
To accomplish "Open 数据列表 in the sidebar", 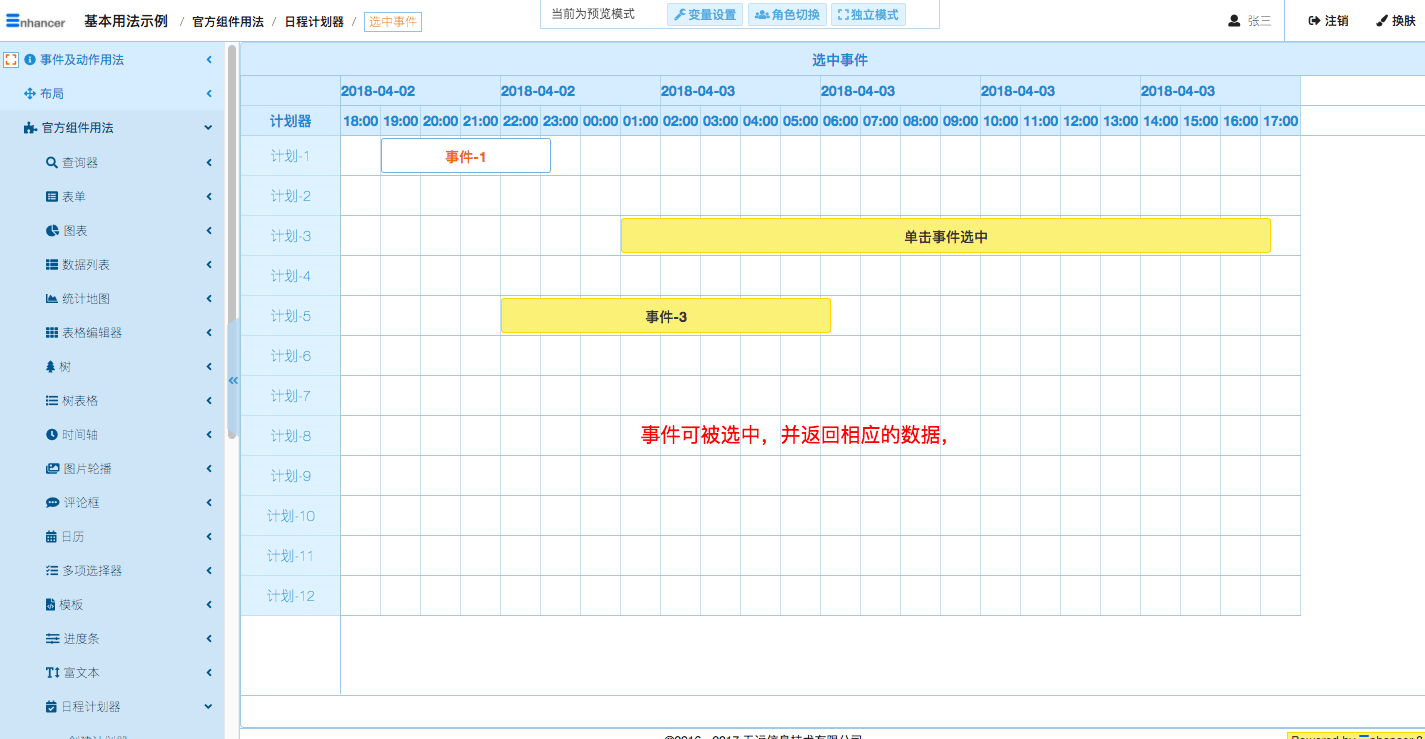I will coord(85,265).
